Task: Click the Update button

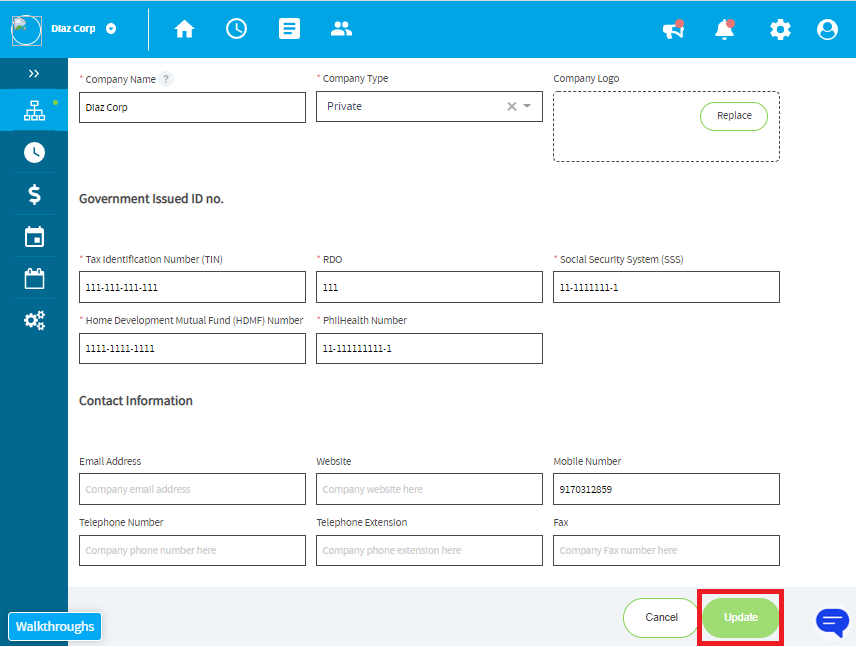Action: [741, 617]
